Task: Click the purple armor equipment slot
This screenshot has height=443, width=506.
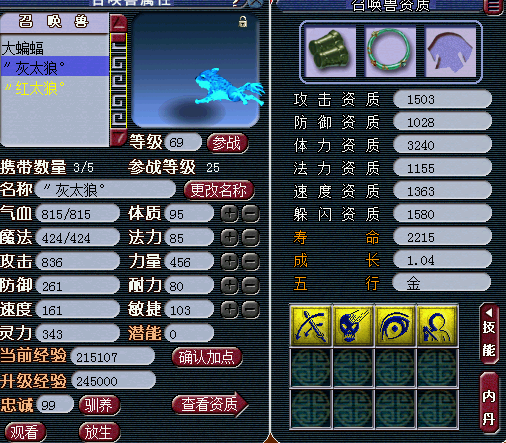Action: tap(451, 52)
